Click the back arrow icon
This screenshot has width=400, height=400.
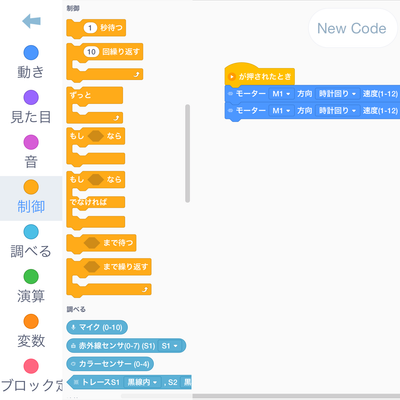coord(31,21)
